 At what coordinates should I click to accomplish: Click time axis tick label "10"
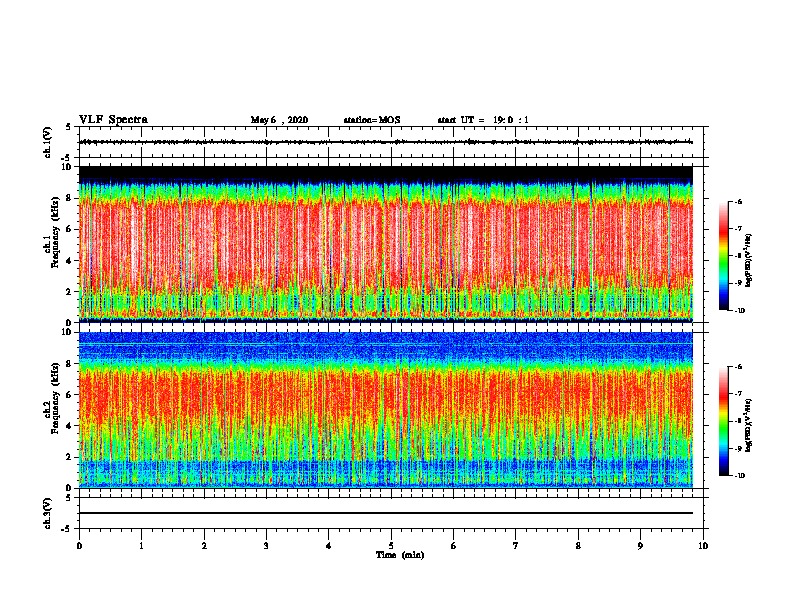pyautogui.click(x=703, y=546)
